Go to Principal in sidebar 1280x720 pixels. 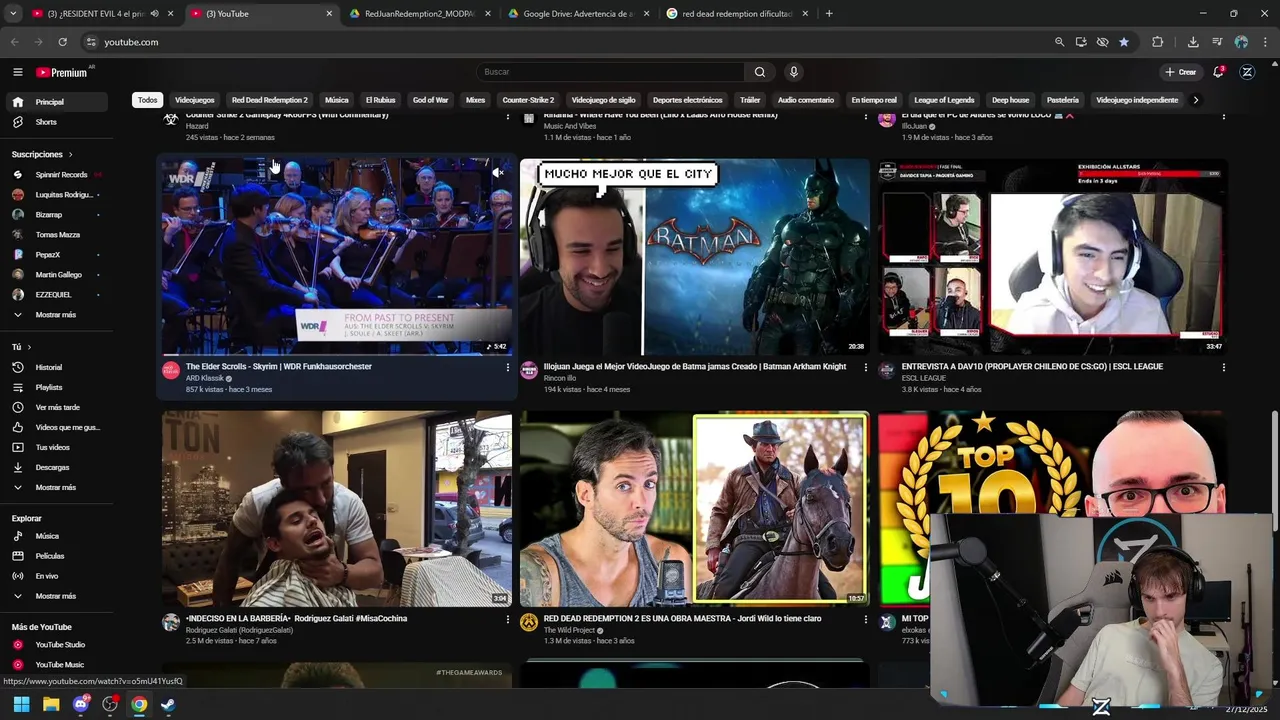click(57, 102)
